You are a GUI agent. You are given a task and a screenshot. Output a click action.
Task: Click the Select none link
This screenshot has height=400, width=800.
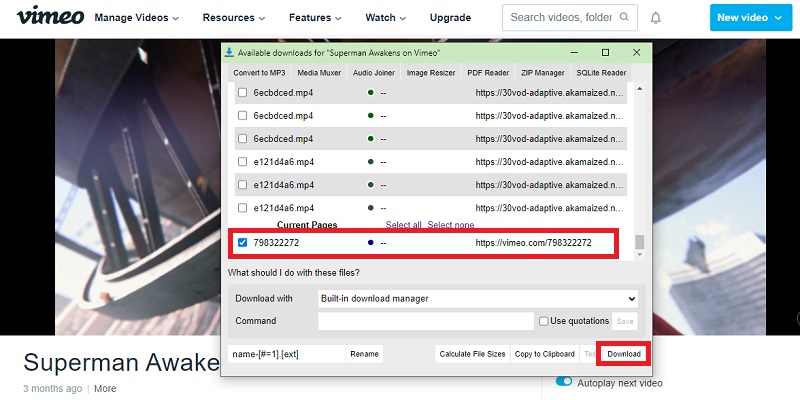tap(451, 225)
